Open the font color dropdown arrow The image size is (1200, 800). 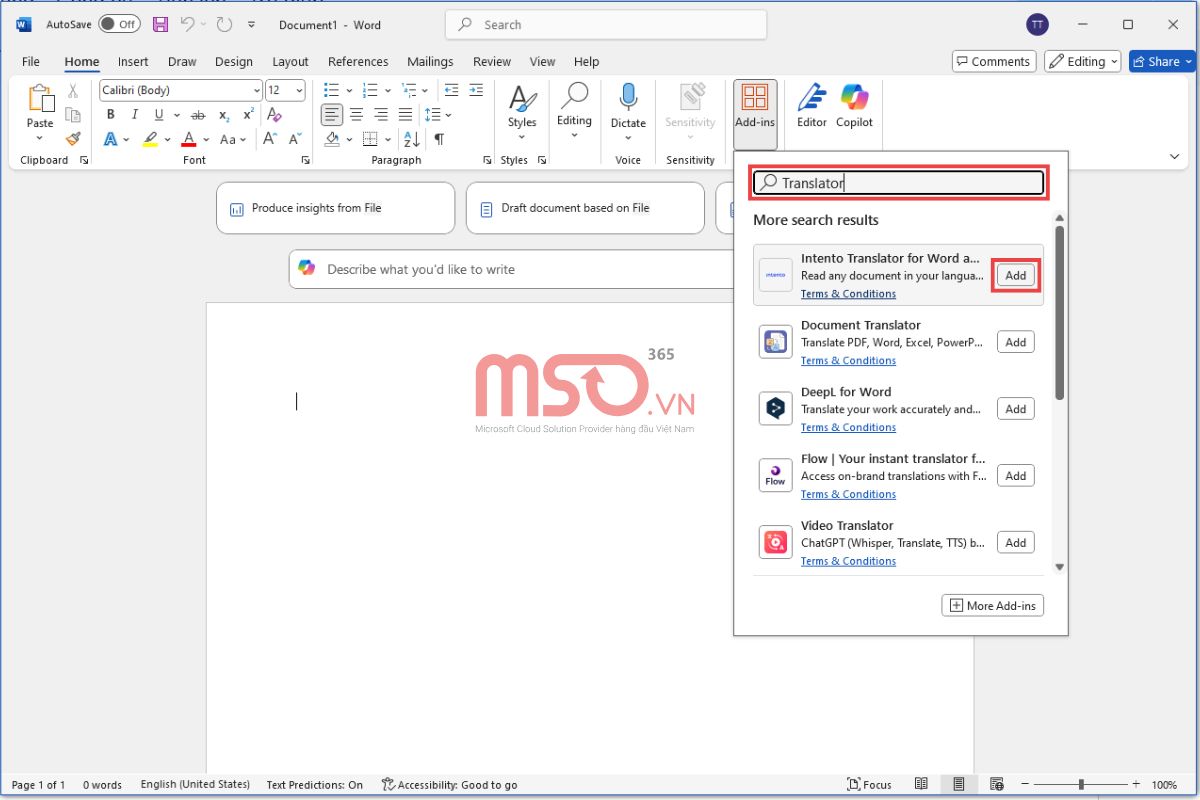[x=206, y=140]
